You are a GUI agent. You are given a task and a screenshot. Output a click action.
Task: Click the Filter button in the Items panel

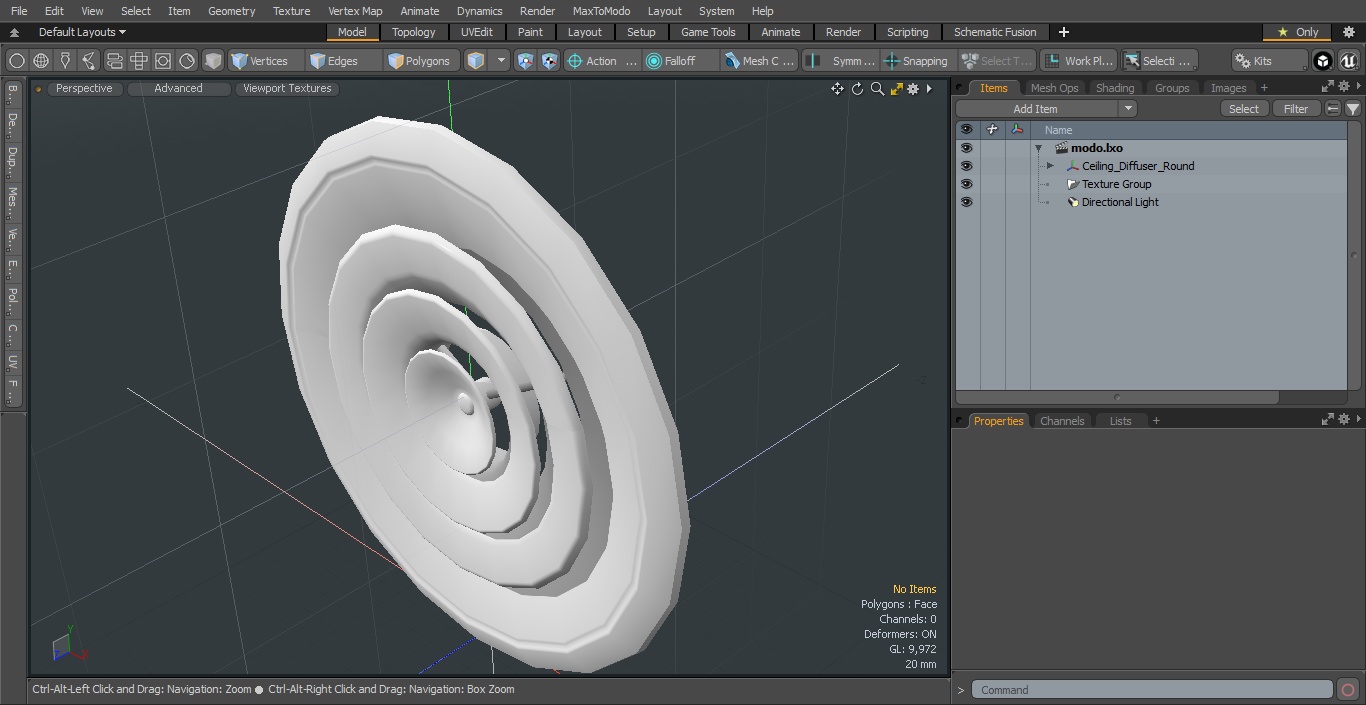[1296, 109]
